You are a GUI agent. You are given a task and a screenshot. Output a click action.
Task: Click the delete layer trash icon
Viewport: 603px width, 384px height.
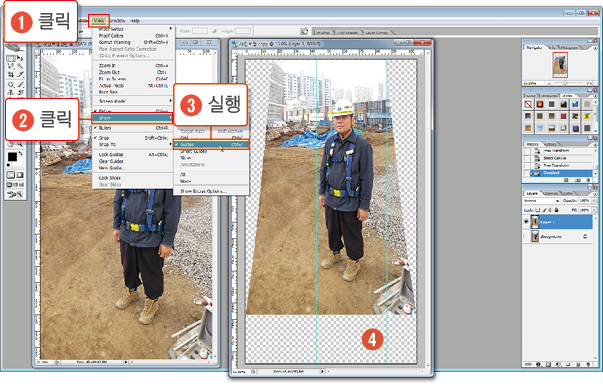(589, 364)
